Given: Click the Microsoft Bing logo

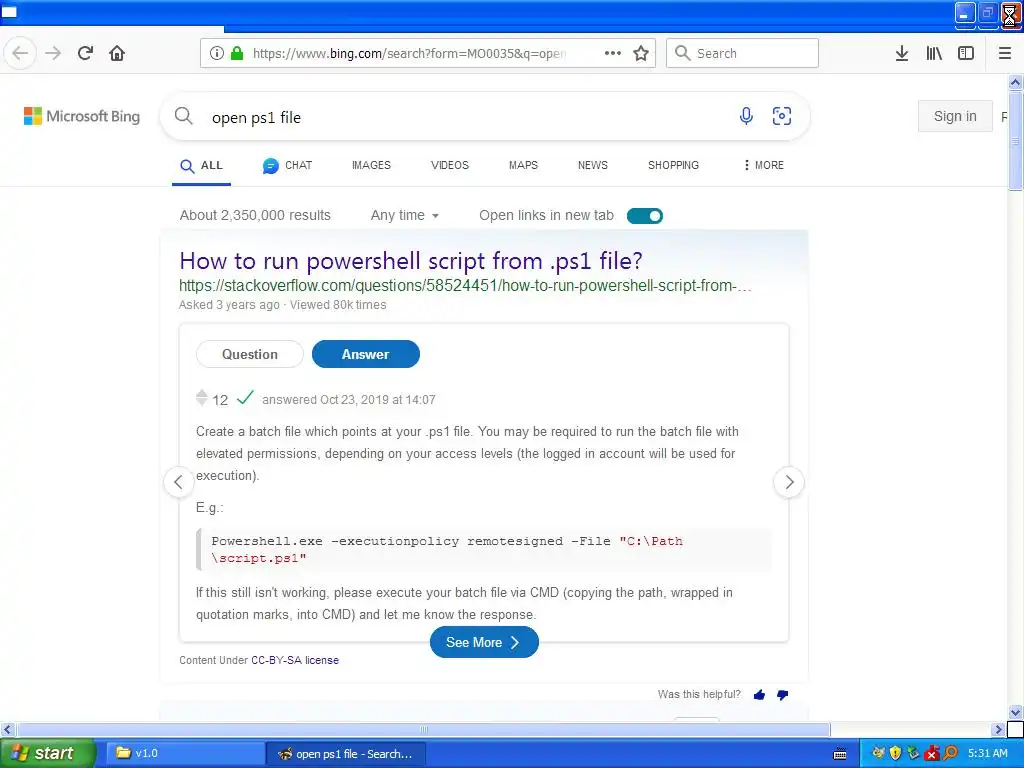Looking at the screenshot, I should tap(82, 116).
